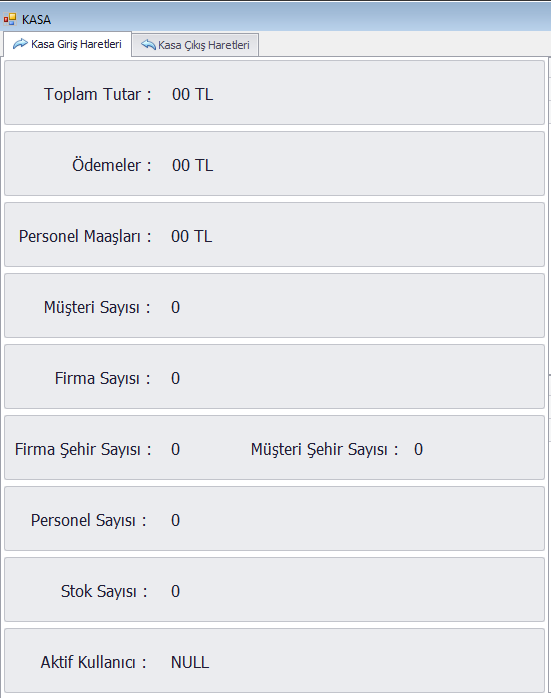Click the Personel Sayısı label
Image resolution: width=551 pixels, height=698 pixels.
click(x=89, y=520)
